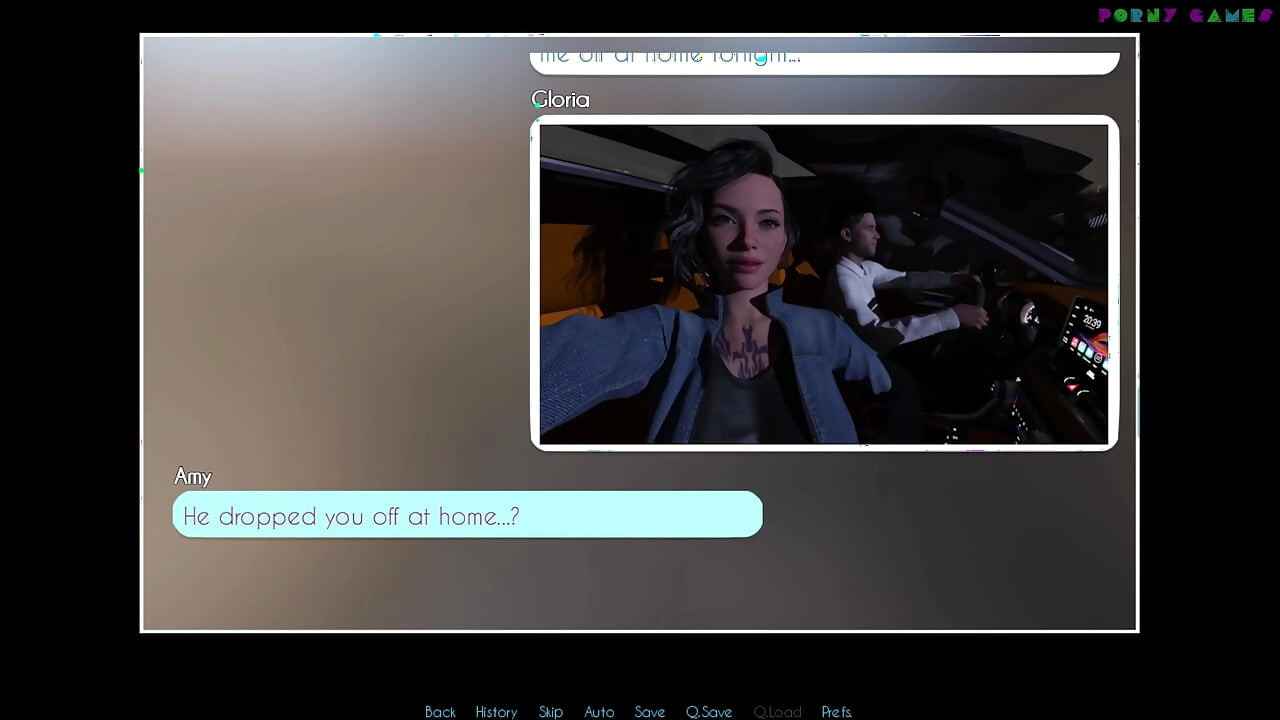Image resolution: width=1280 pixels, height=720 pixels.
Task: Go Back using the quick menu
Action: (x=440, y=712)
